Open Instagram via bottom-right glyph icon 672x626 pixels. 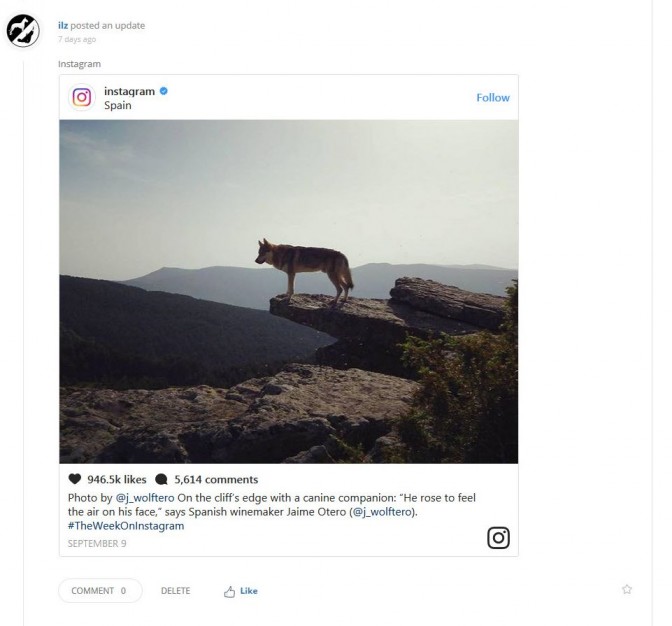pyautogui.click(x=498, y=538)
